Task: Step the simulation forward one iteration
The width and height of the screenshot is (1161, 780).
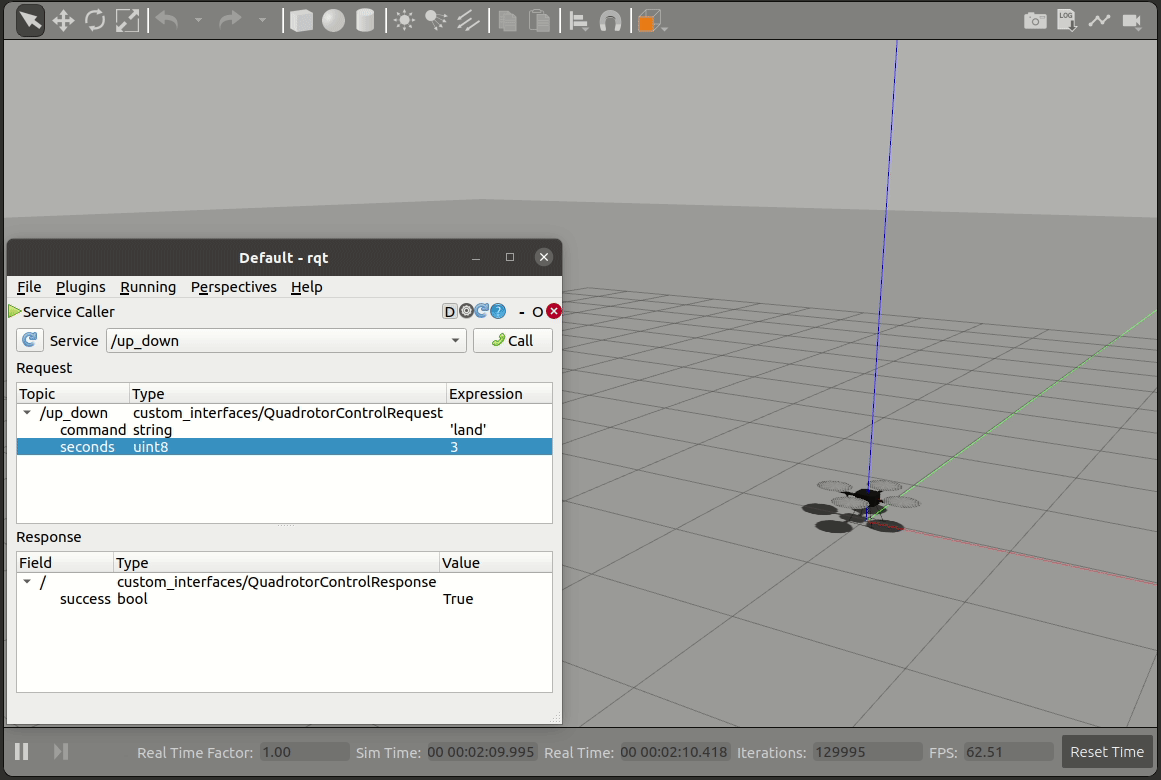Action: click(x=61, y=752)
